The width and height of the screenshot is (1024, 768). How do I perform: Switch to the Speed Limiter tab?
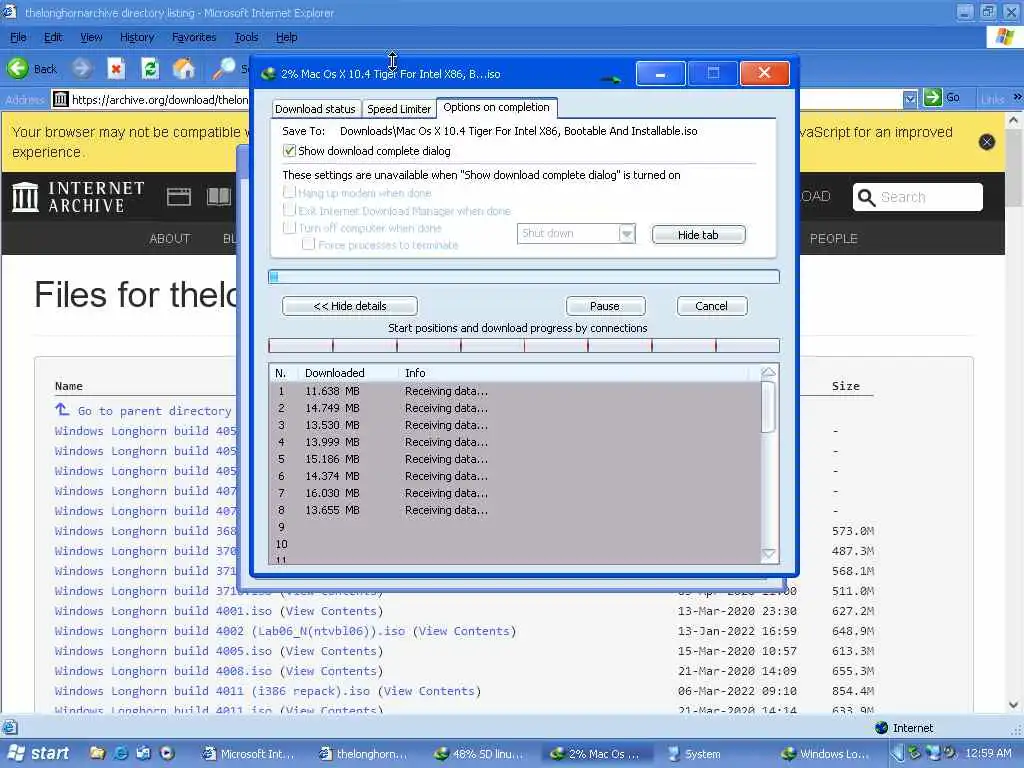(399, 108)
